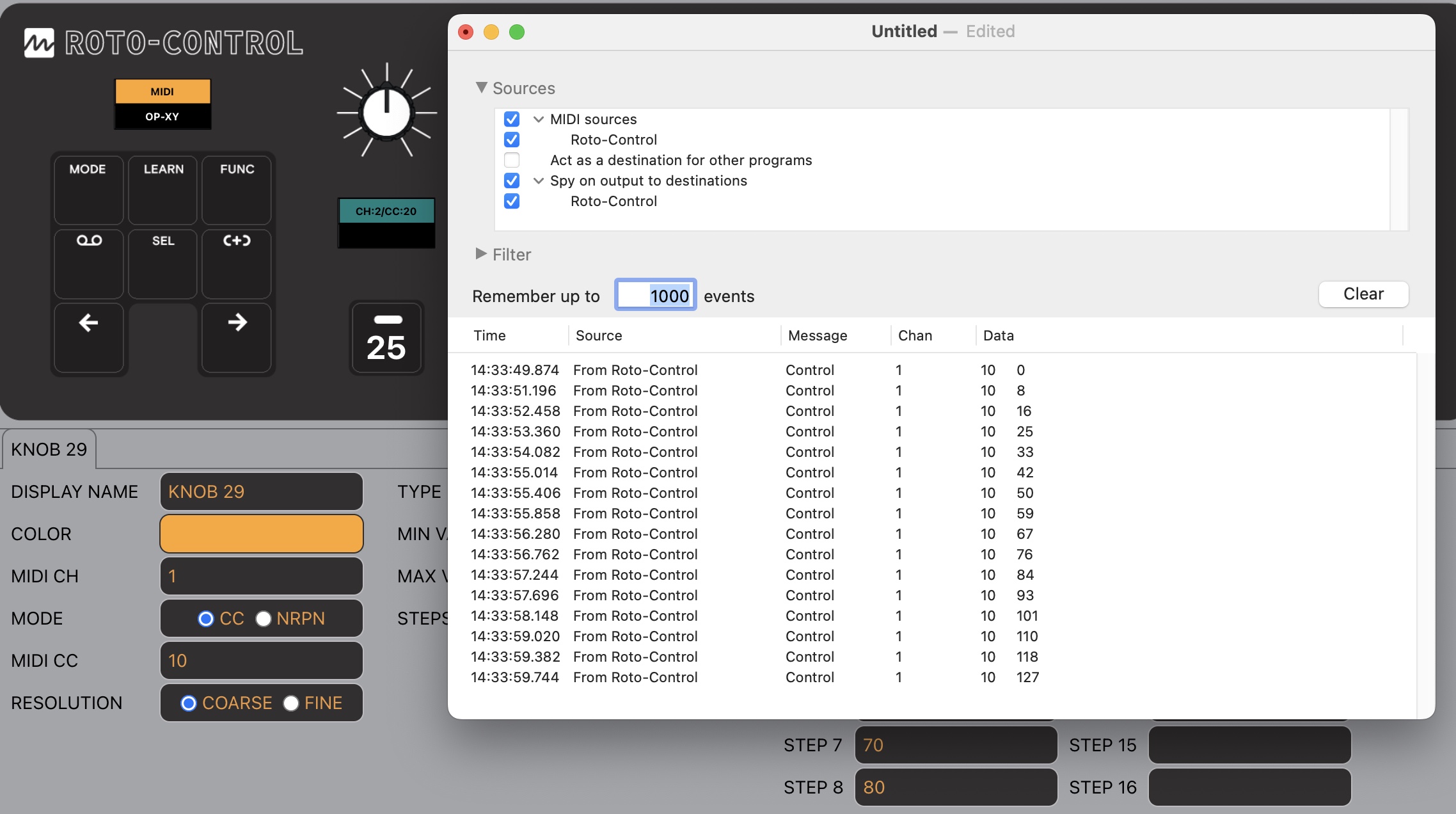Open the orange COLOR swatch

[x=261, y=534]
